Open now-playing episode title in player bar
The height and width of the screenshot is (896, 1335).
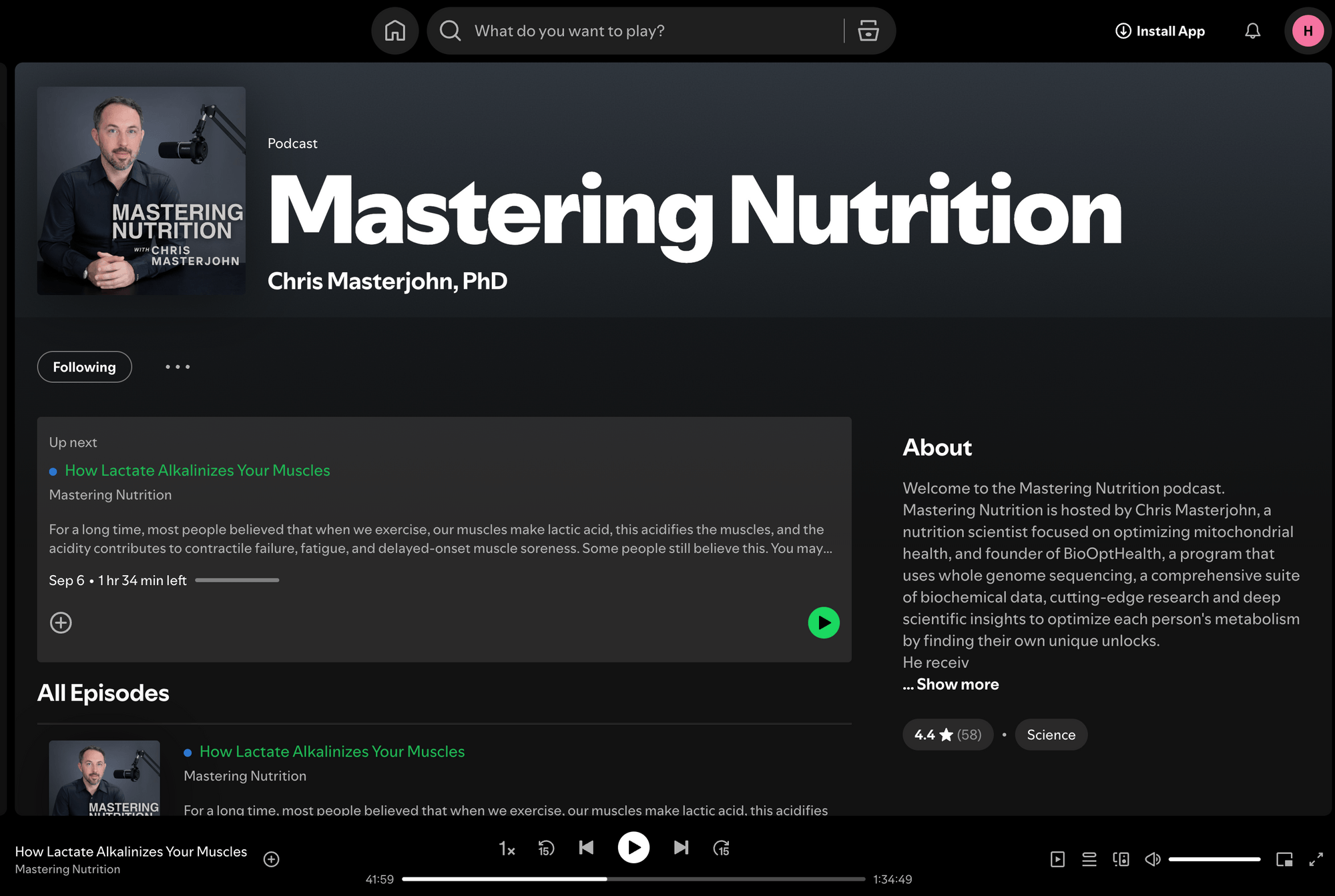131,852
